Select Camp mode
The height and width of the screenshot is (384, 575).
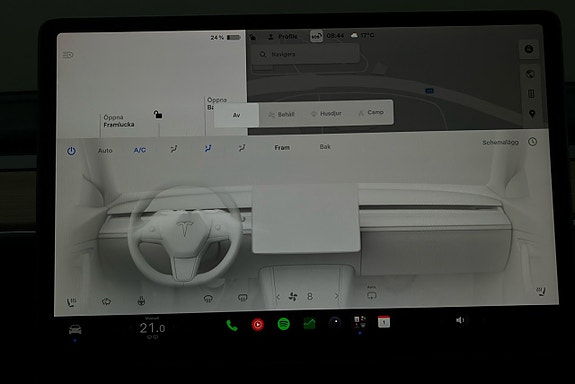tap(371, 113)
